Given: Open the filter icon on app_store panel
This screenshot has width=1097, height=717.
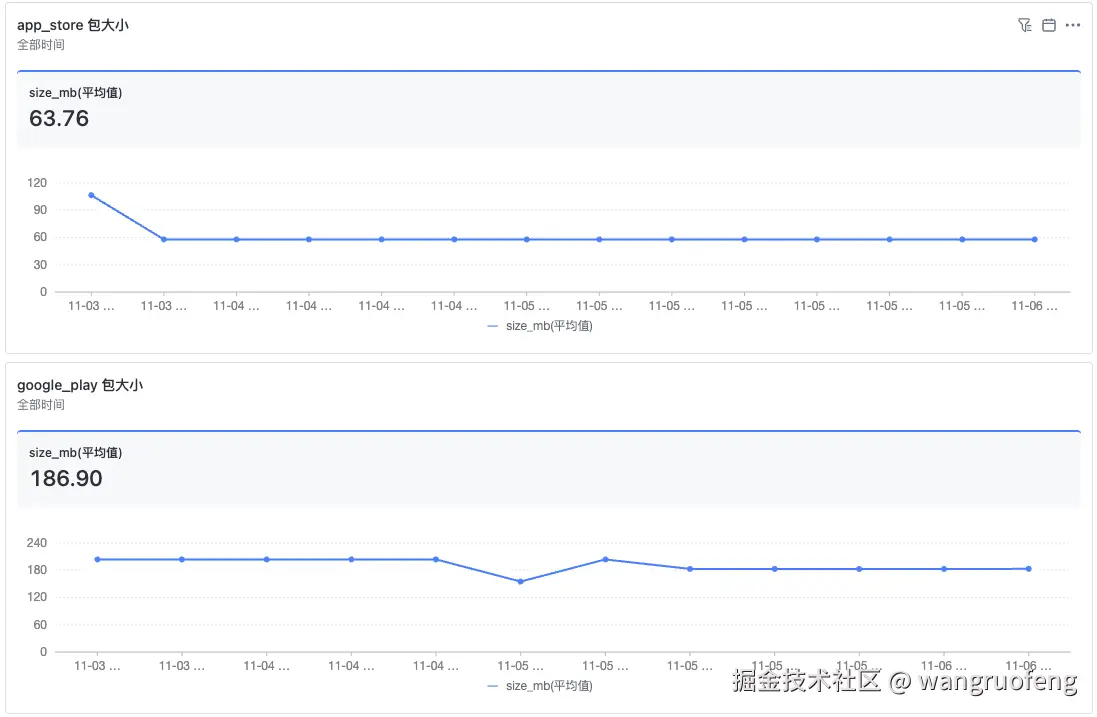Looking at the screenshot, I should pyautogui.click(x=1025, y=25).
